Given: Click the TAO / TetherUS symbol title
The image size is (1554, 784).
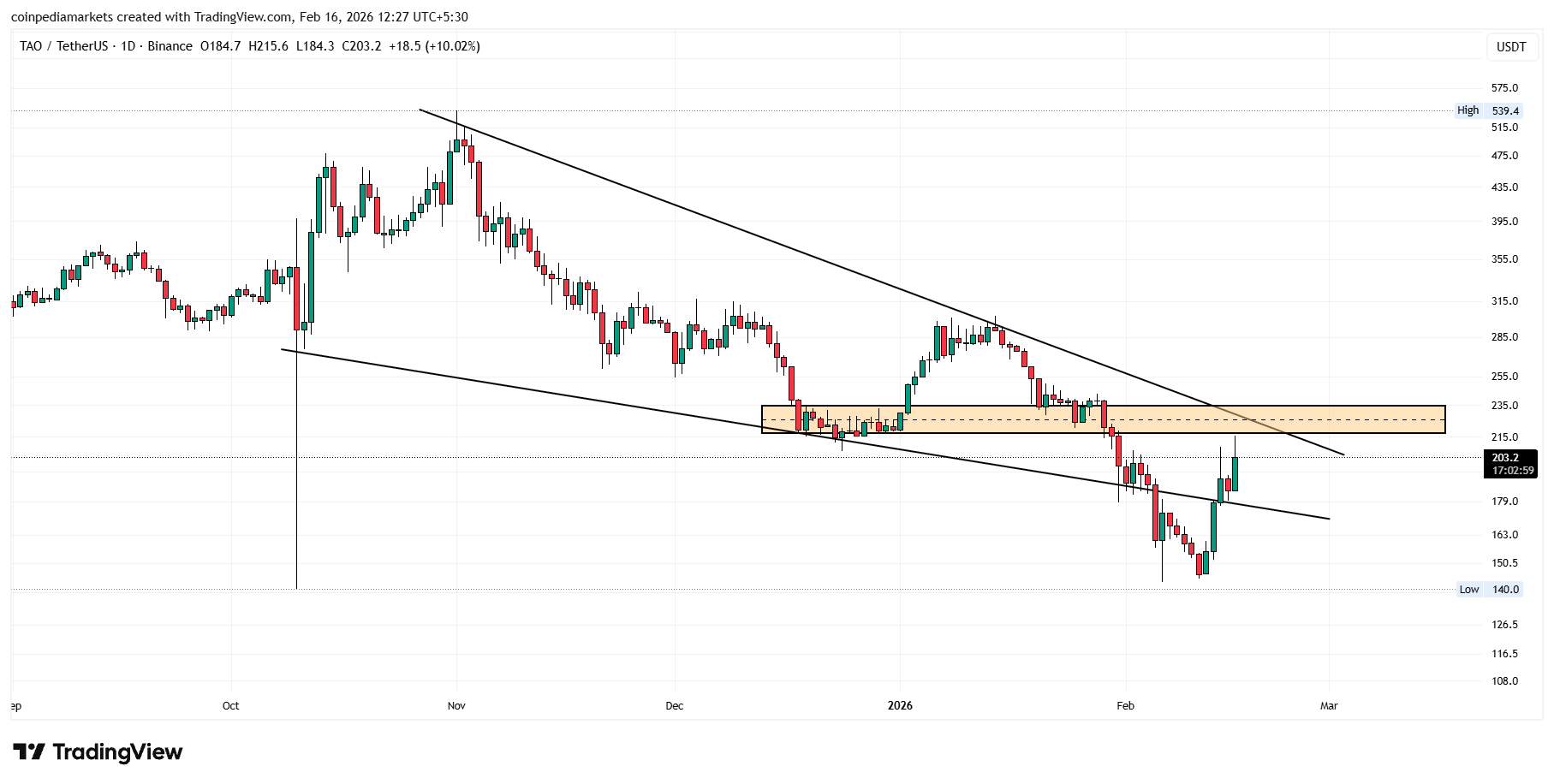Looking at the screenshot, I should coord(64,46).
